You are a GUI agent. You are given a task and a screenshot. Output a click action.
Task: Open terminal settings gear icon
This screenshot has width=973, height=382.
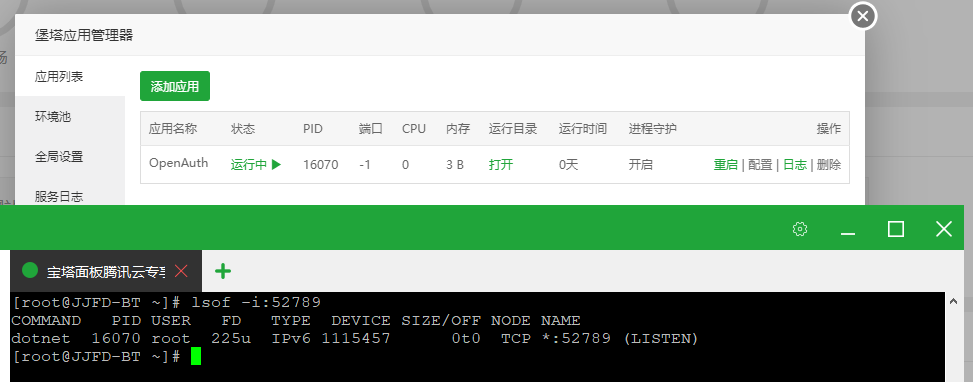[800, 229]
